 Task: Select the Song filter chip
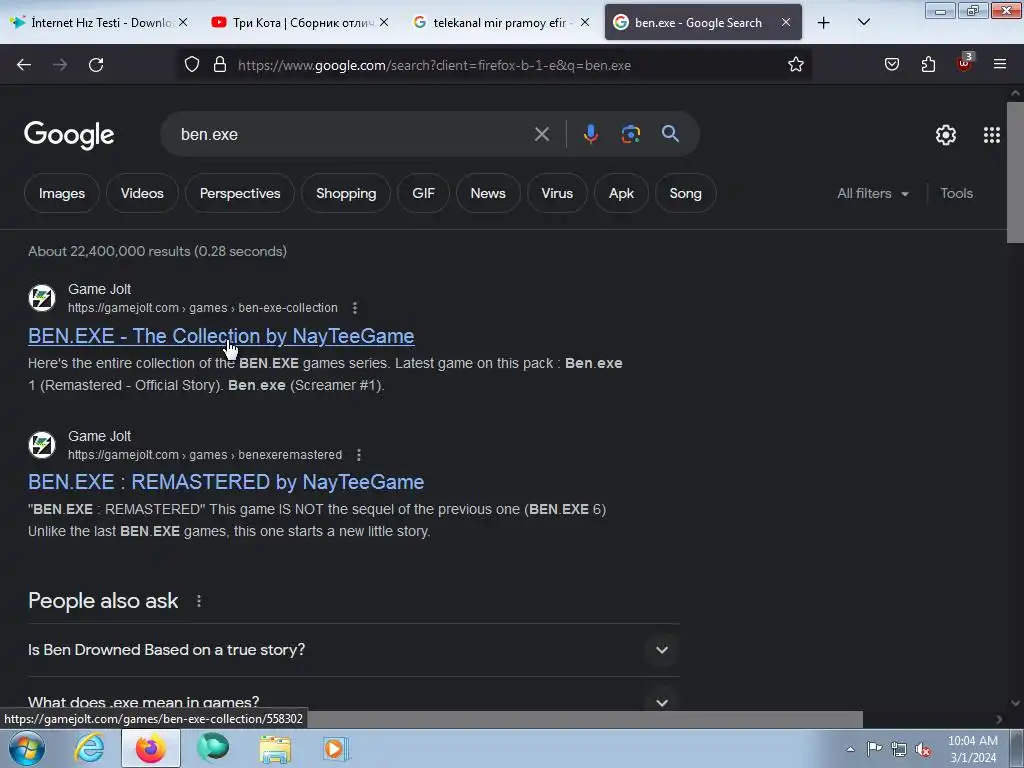[685, 193]
